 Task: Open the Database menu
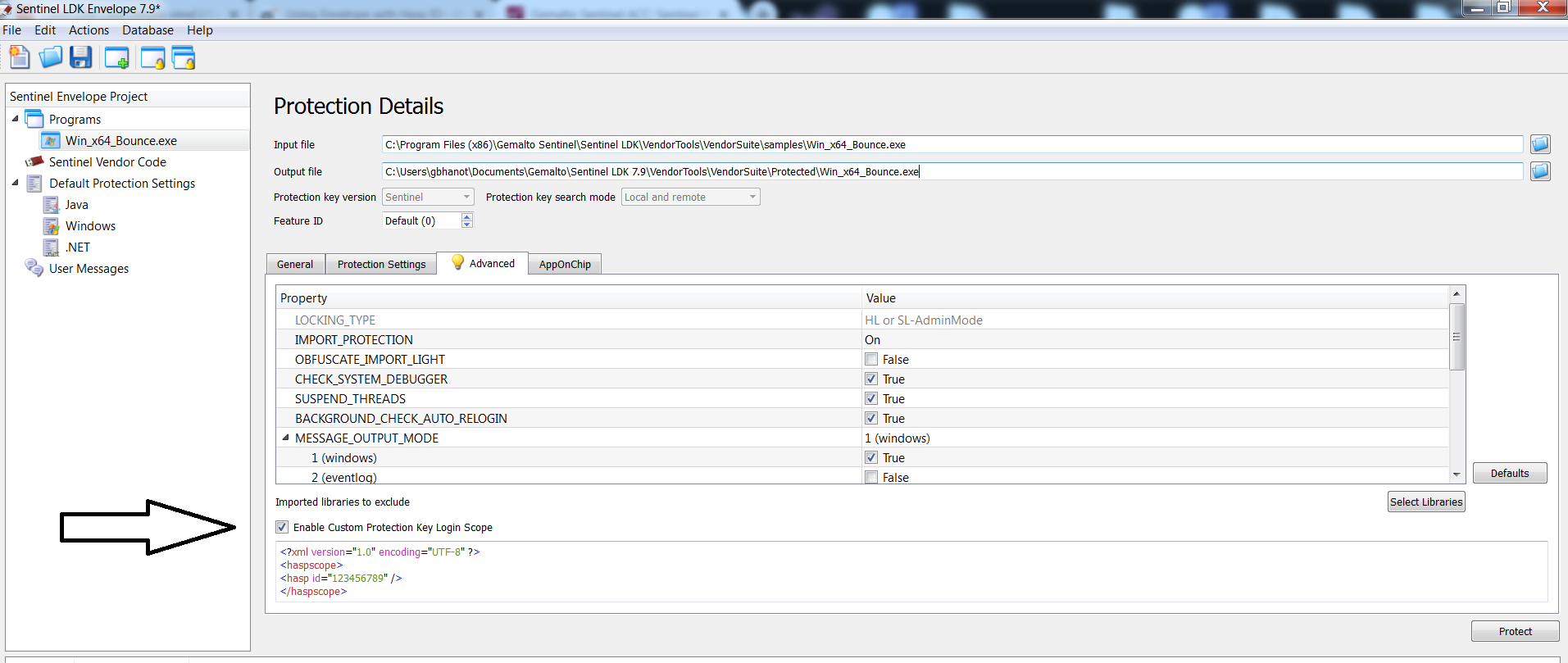tap(148, 30)
